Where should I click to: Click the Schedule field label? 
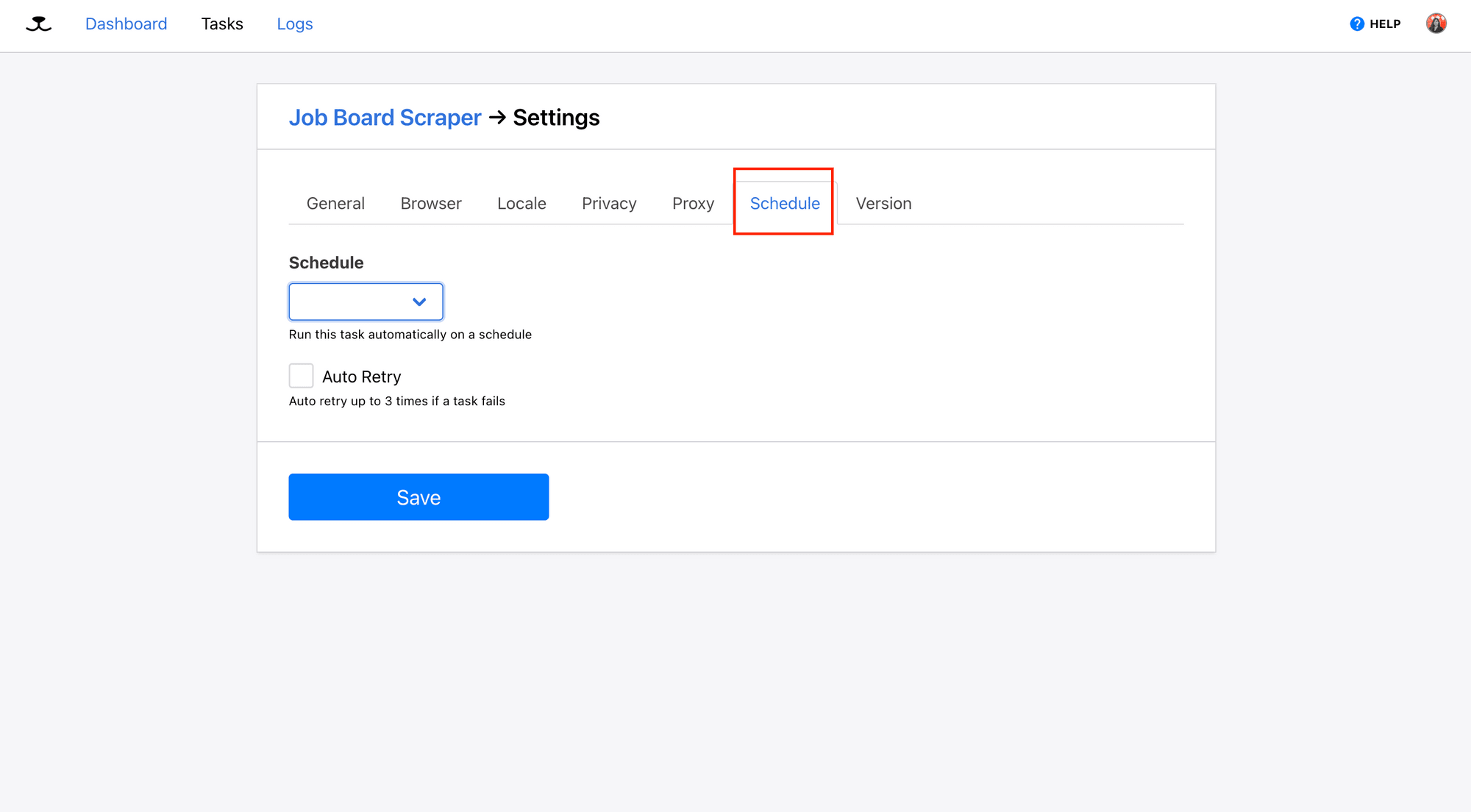[x=326, y=263]
